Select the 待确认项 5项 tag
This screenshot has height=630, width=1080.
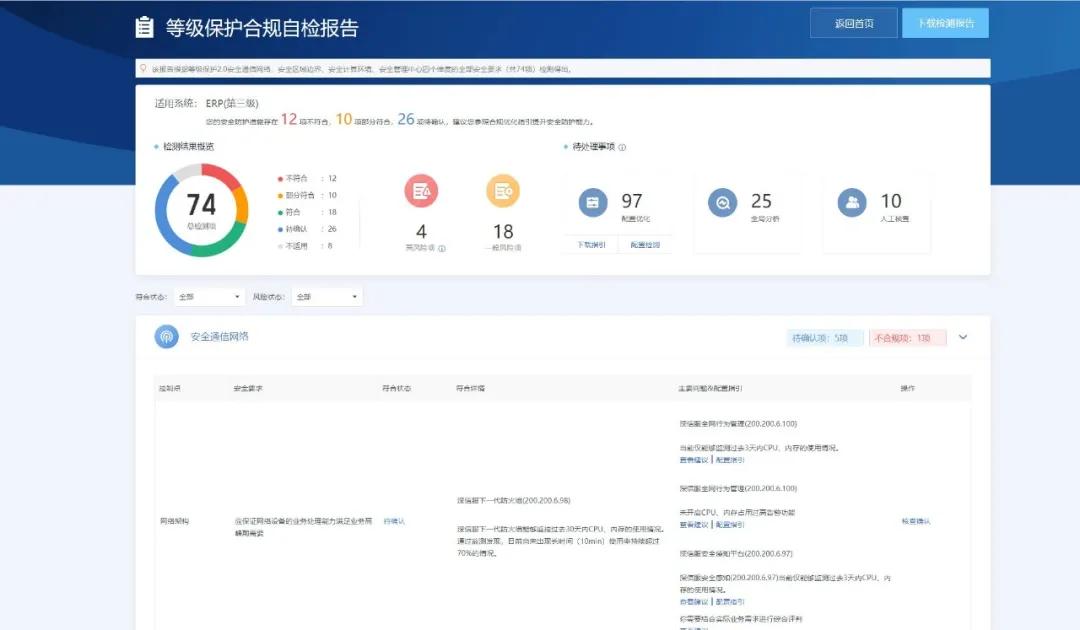click(x=824, y=338)
